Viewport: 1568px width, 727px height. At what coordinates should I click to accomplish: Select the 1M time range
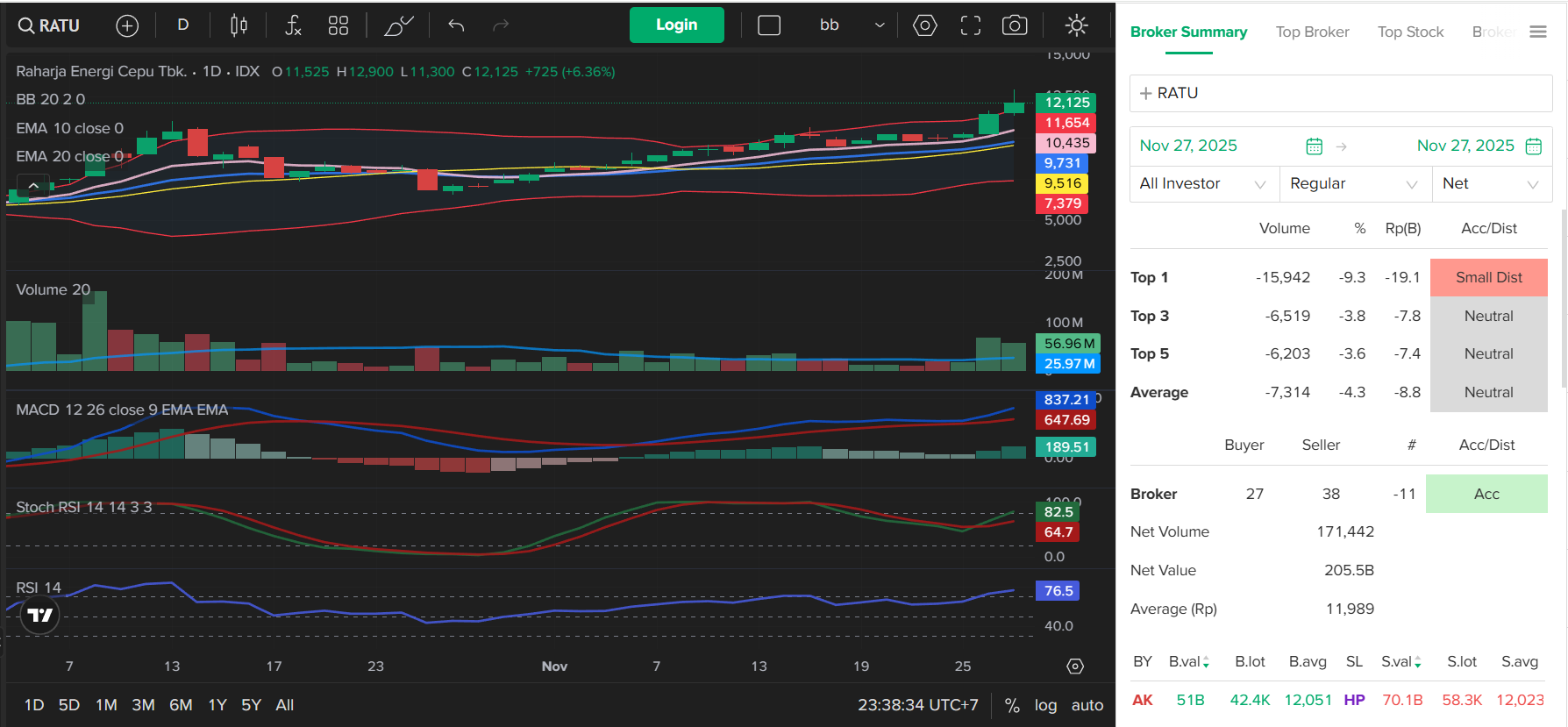106,705
